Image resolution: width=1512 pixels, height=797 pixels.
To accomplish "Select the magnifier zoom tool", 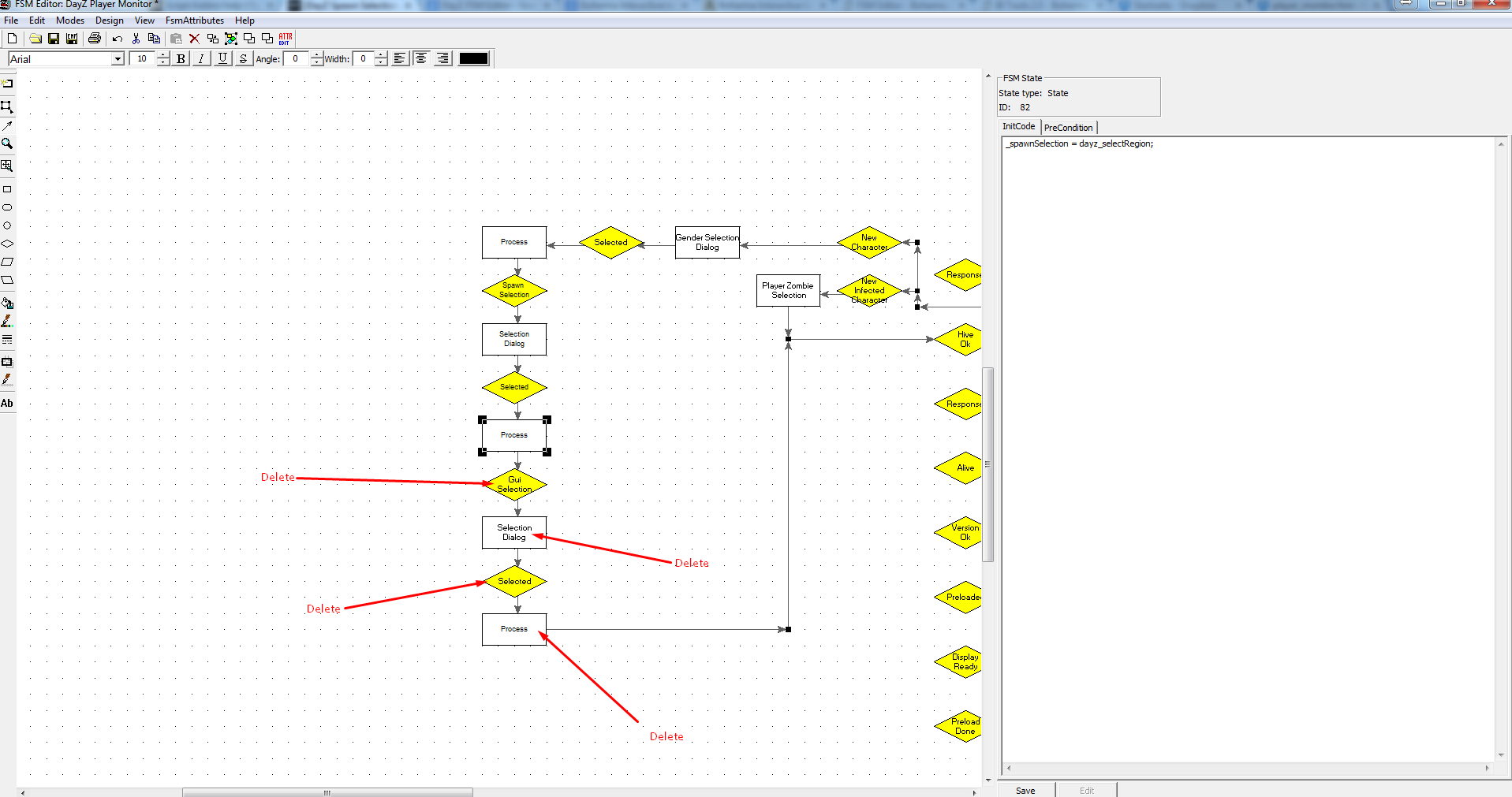I will pyautogui.click(x=7, y=143).
